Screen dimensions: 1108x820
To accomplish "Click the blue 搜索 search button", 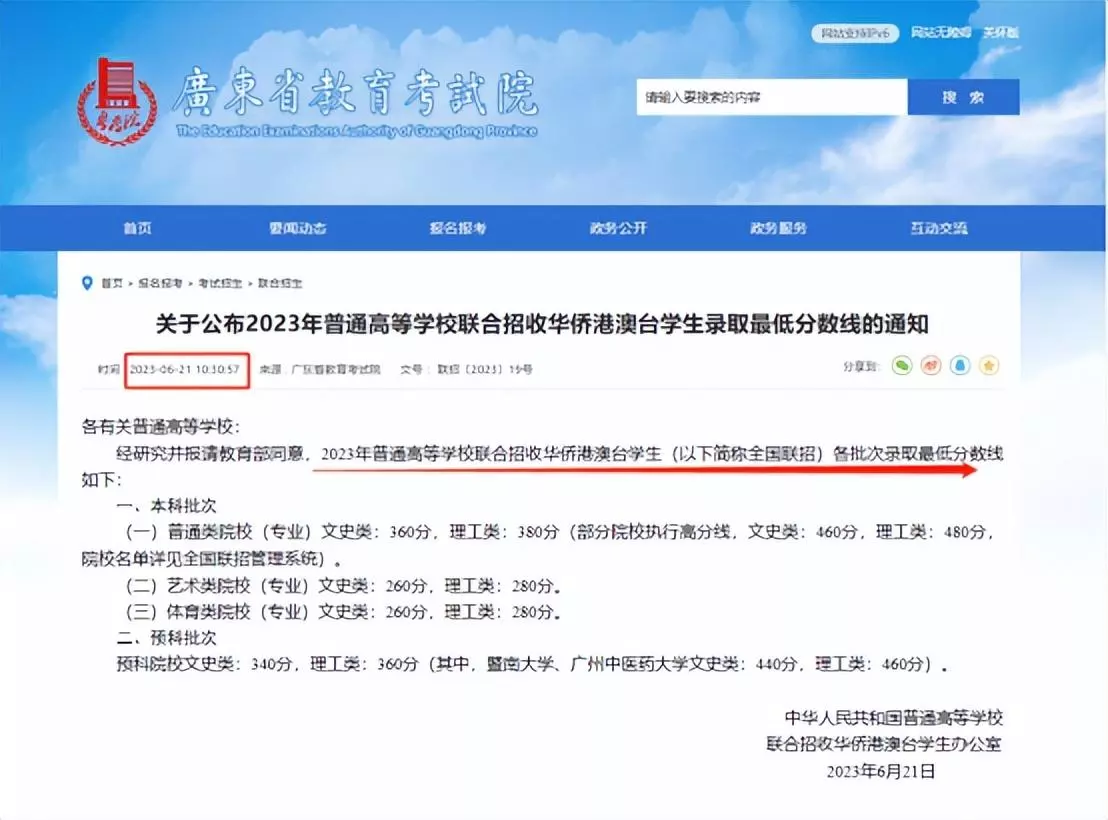I will click(x=963, y=97).
